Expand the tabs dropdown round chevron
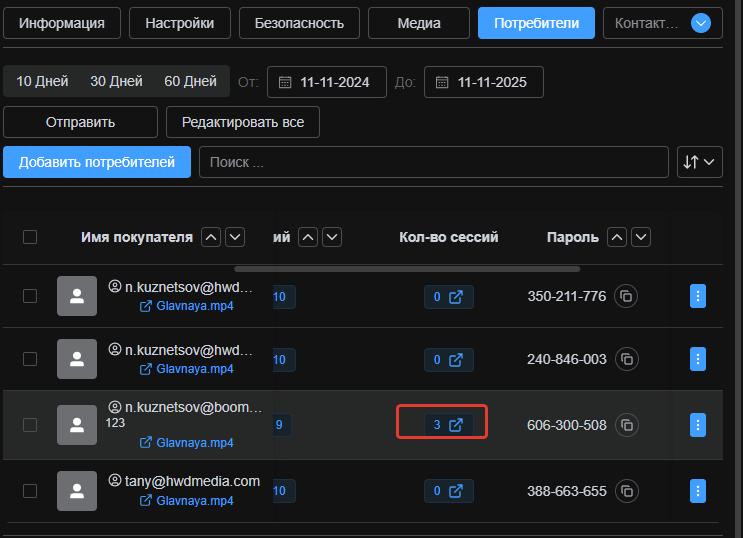Viewport: 743px width, 538px height. (x=701, y=23)
